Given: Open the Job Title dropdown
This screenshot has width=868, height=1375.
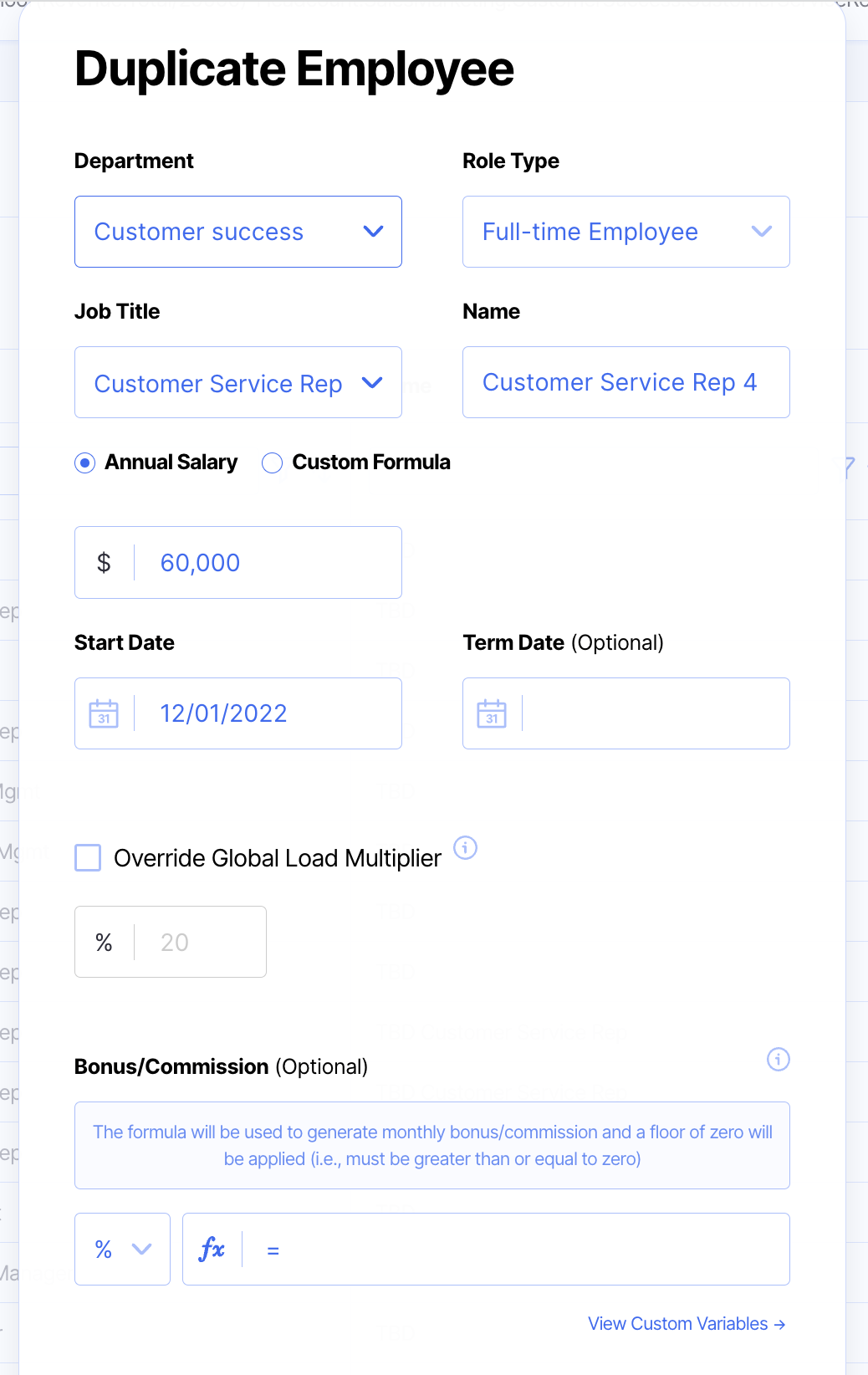Looking at the screenshot, I should click(x=237, y=383).
